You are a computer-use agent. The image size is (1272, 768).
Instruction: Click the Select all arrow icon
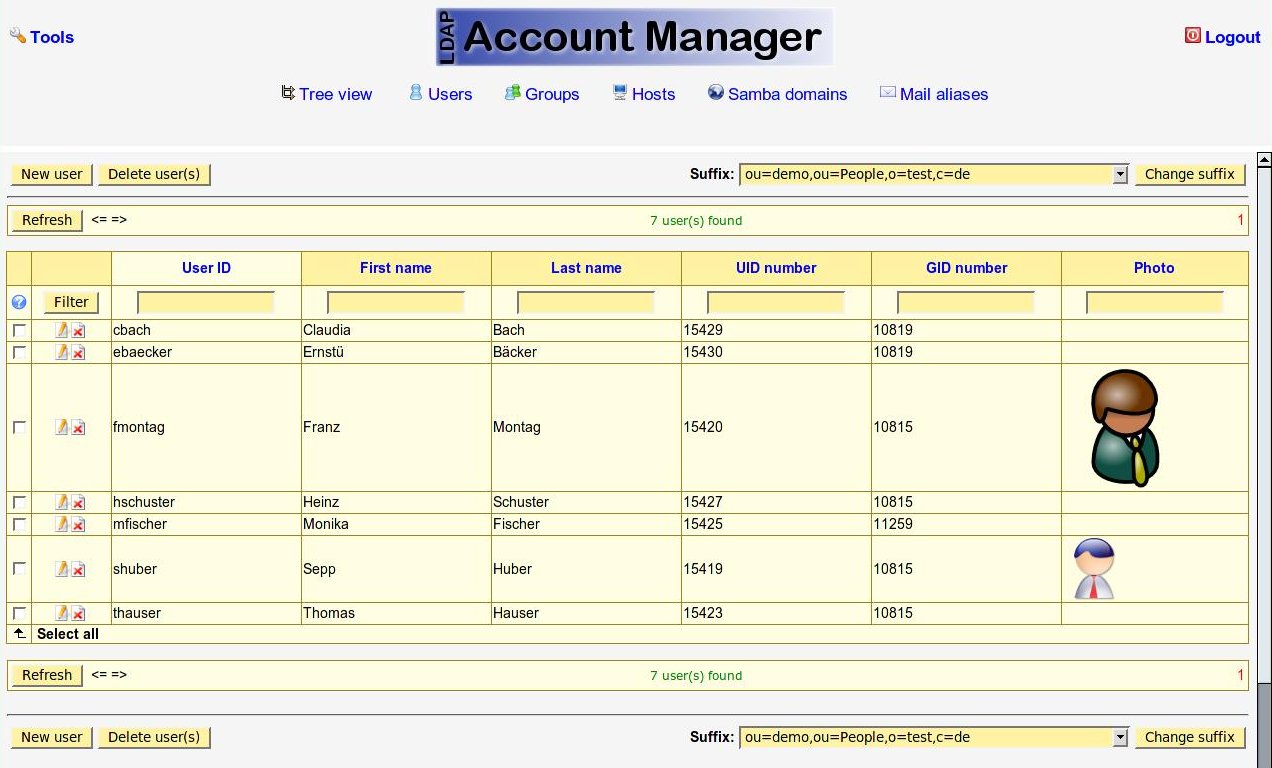click(19, 634)
